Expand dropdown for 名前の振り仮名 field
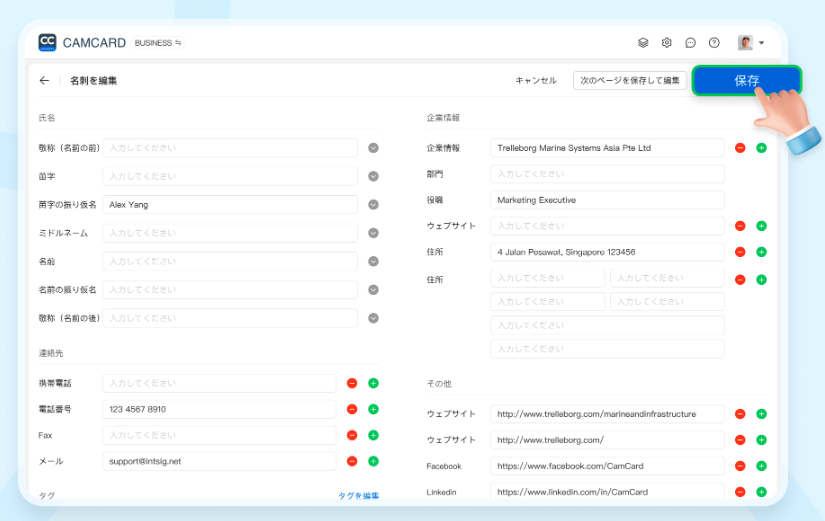This screenshot has width=825, height=521. click(x=374, y=290)
